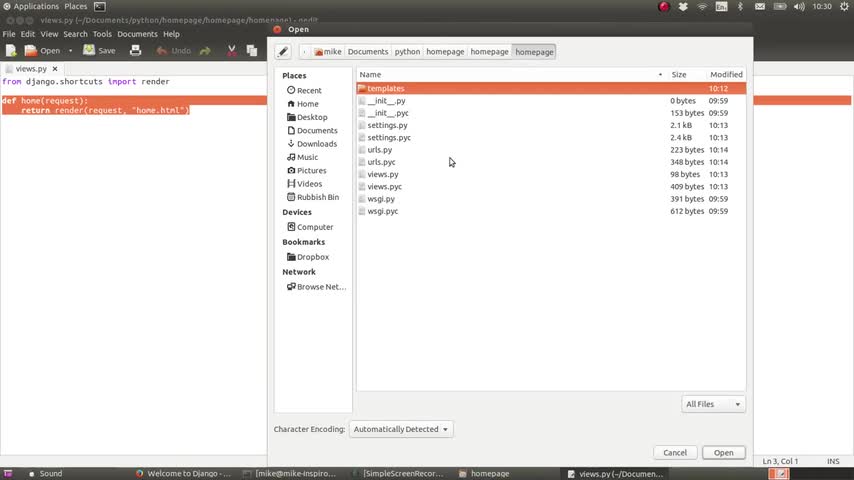Screen dimensions: 854x480
Task: Sort files by Size column header
Action: (x=686, y=75)
